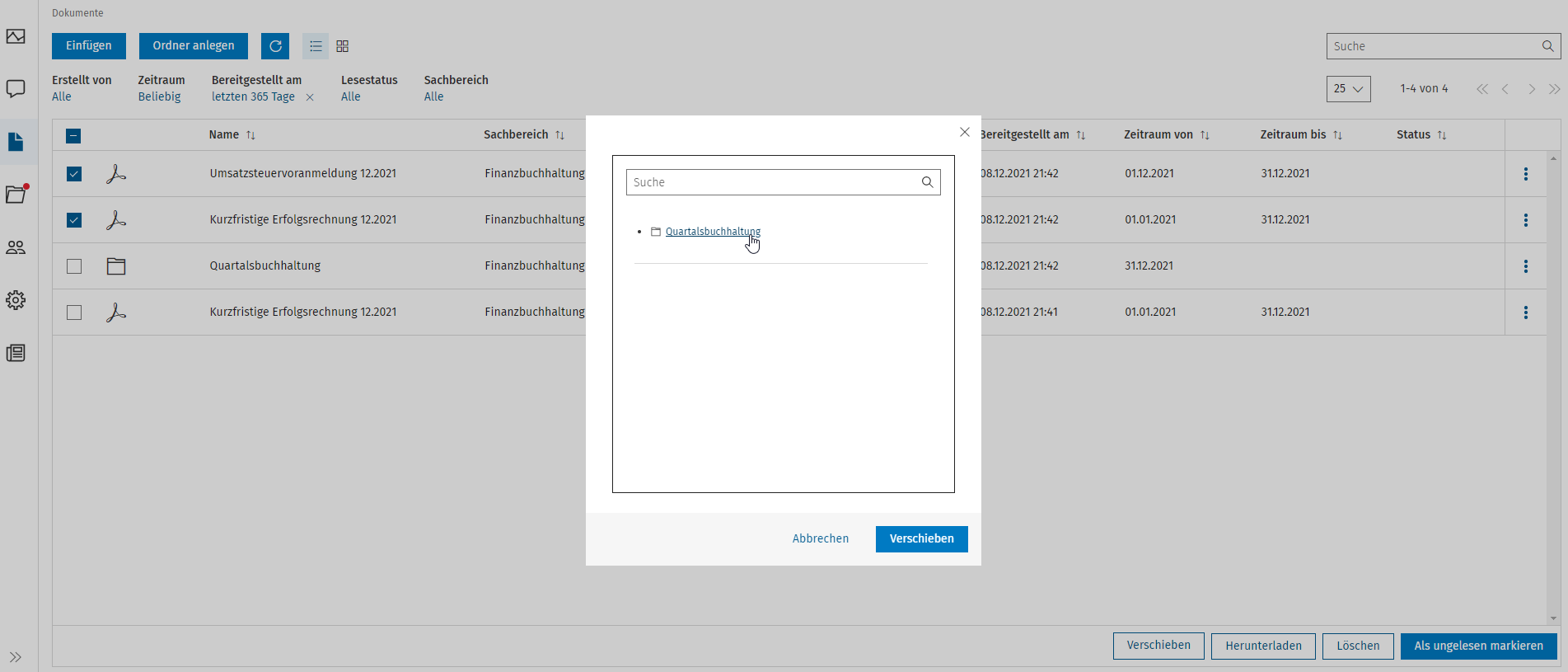Screen dimensions: 1568x672
Task: Open the Sachbereich filter above the table
Action: pyautogui.click(x=456, y=88)
